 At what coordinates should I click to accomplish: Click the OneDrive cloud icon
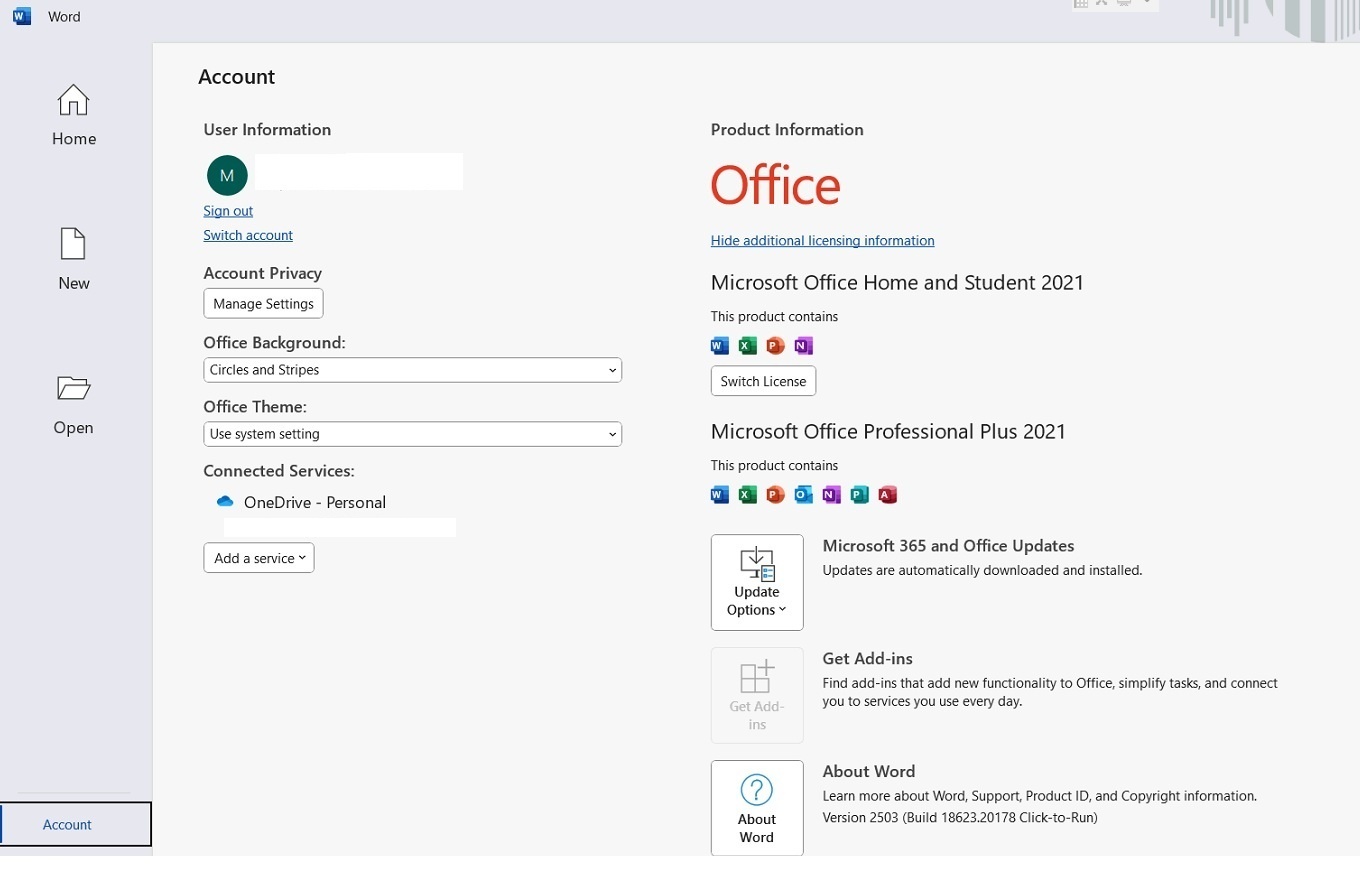tap(225, 501)
